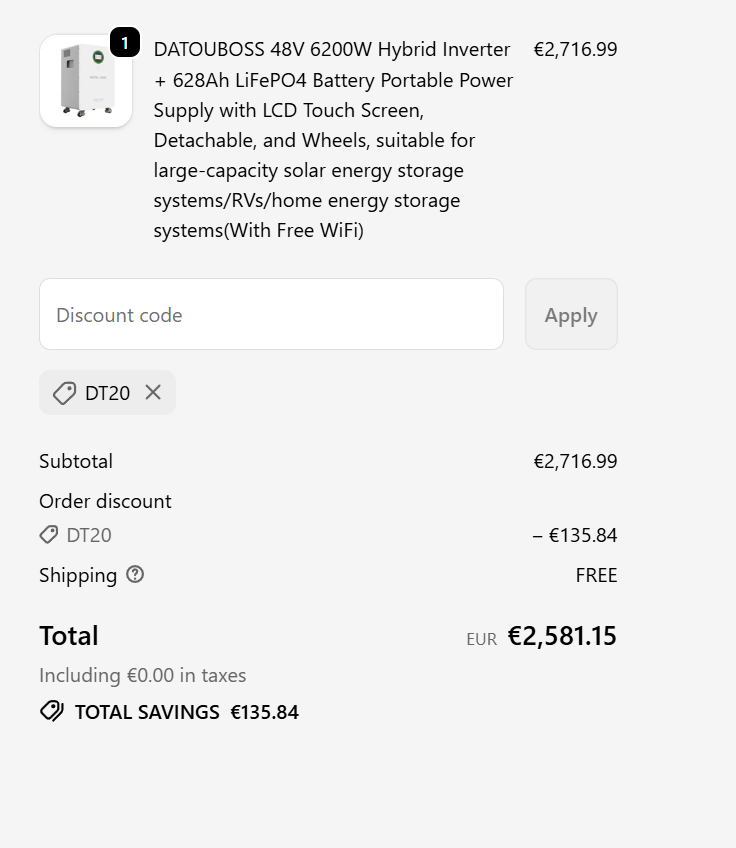Viewport: 736px width, 848px height.
Task: Click the −€135.84 discount amount
Action: click(x=575, y=535)
